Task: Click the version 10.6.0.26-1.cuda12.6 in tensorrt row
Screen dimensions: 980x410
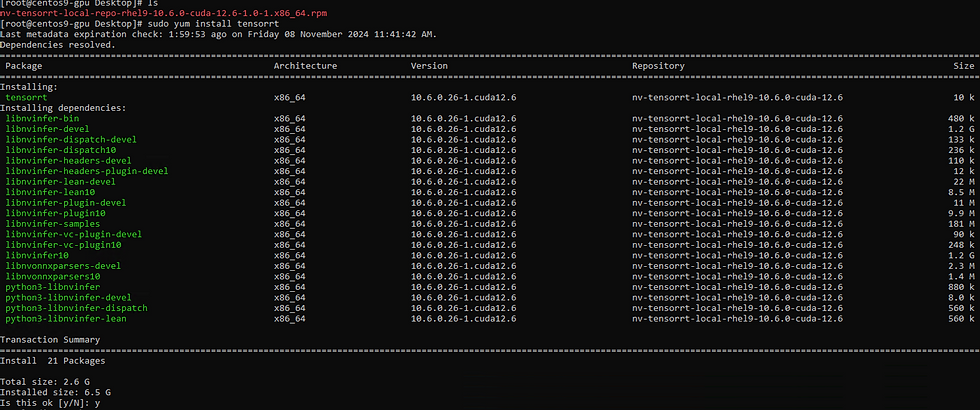Action: point(463,98)
